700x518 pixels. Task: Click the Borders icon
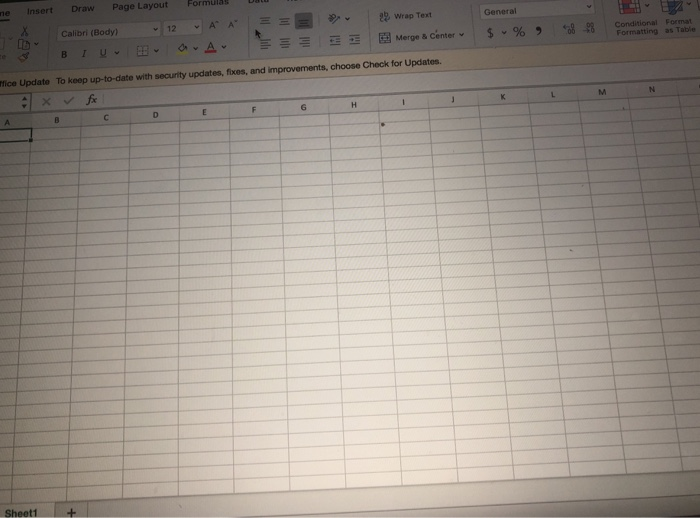[x=142, y=51]
